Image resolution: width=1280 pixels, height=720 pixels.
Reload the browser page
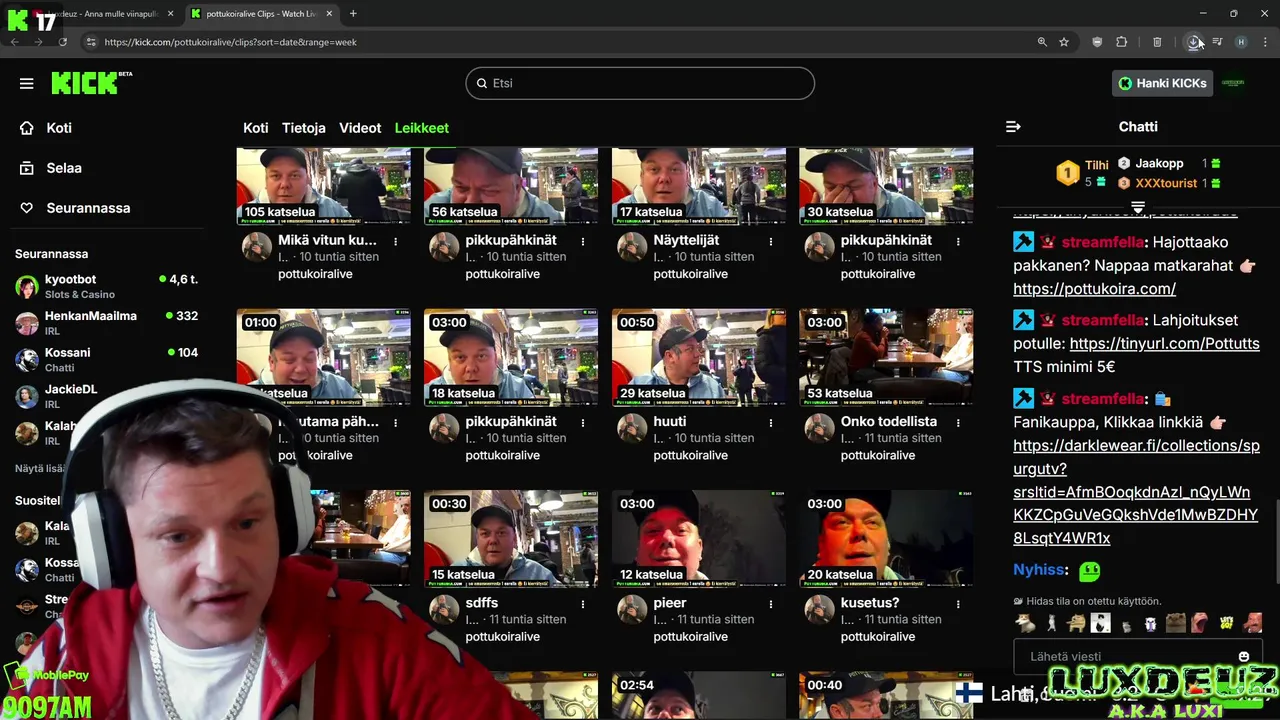click(62, 42)
